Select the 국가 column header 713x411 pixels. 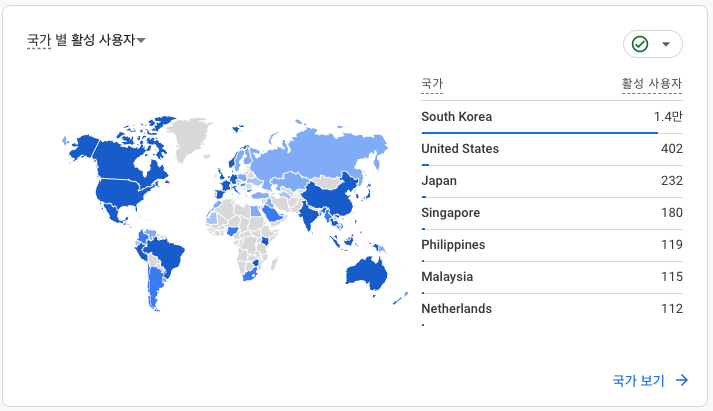pyautogui.click(x=432, y=84)
